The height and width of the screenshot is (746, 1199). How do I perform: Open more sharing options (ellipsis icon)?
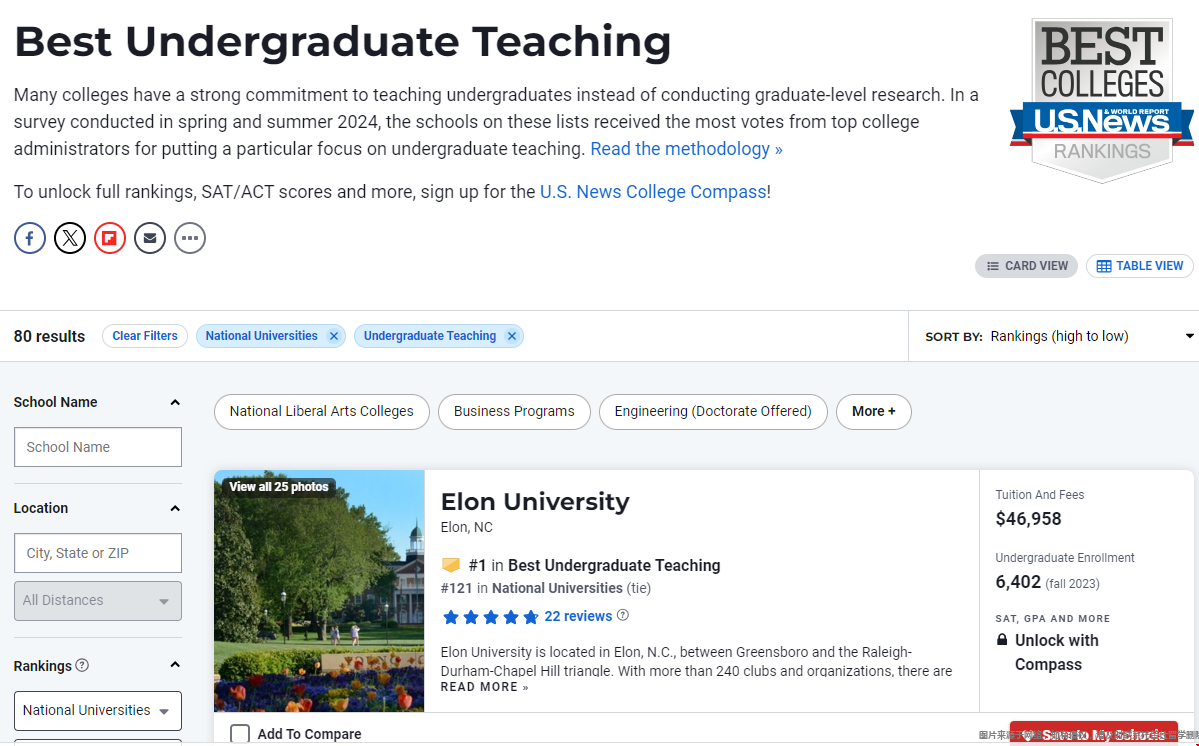point(190,238)
